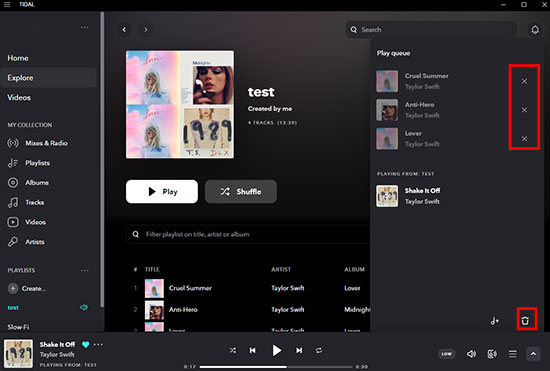Go to Home
The width and height of the screenshot is (550, 371).
click(18, 58)
